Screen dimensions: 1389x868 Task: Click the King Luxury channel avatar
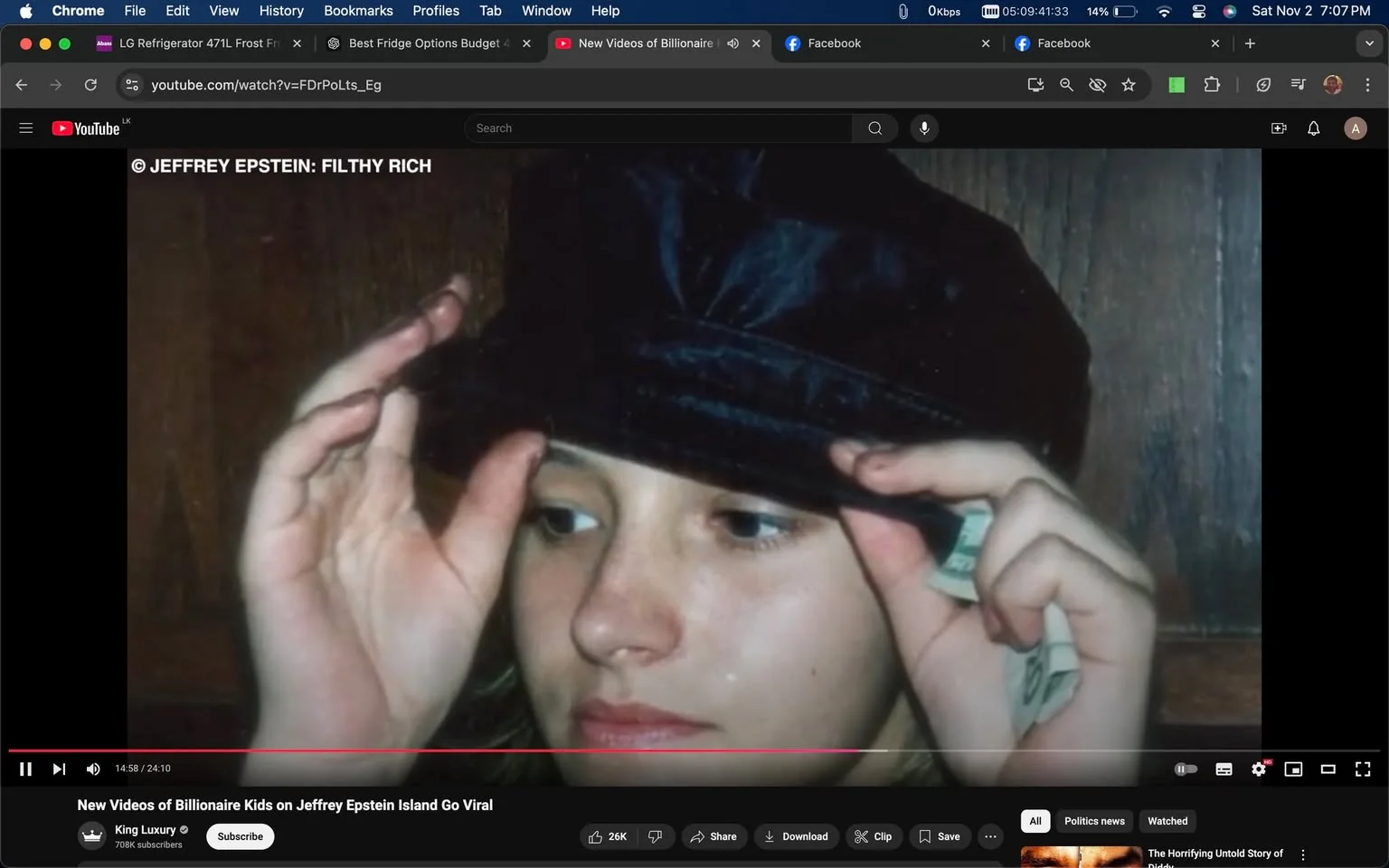click(92, 836)
